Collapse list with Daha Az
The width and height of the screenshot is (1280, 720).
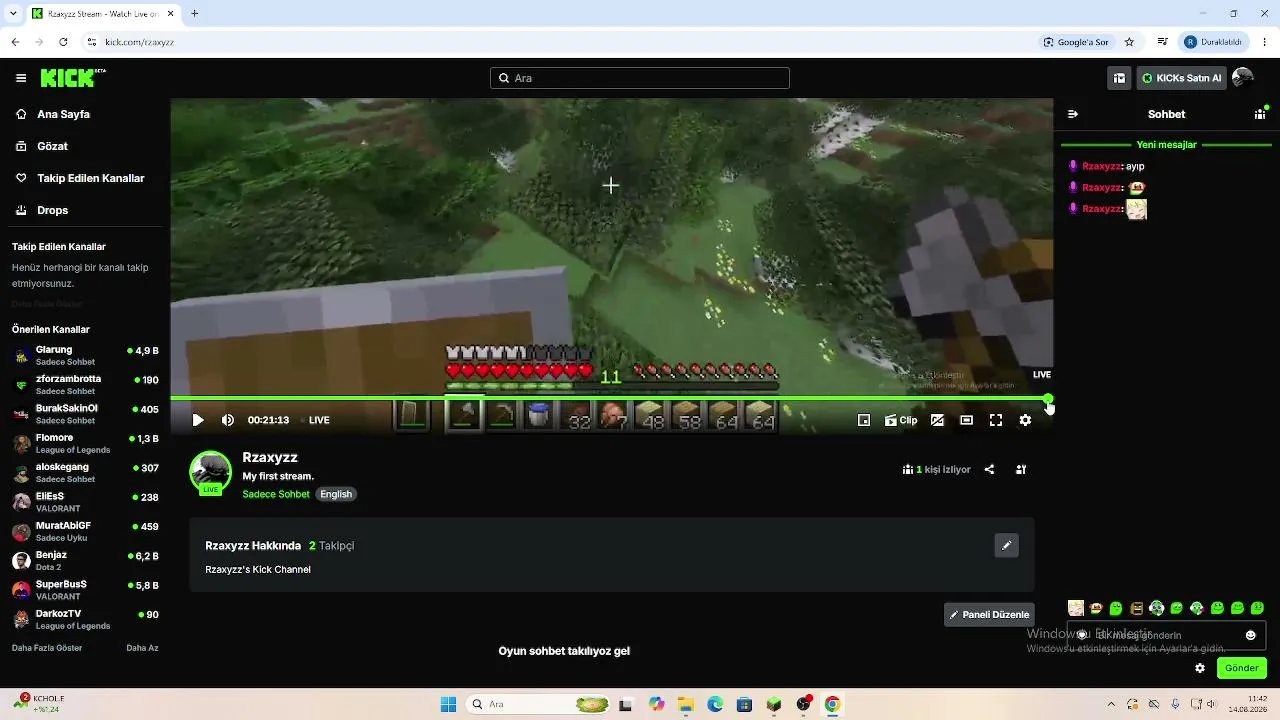[x=142, y=648]
